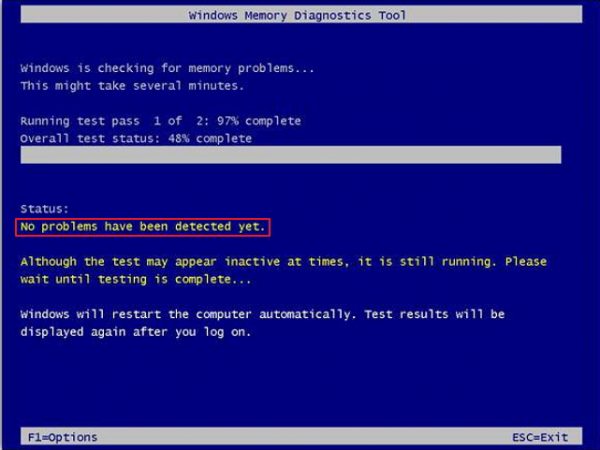This screenshot has height=450, width=600.
Task: Click the F1=Options label
Action: [63, 437]
